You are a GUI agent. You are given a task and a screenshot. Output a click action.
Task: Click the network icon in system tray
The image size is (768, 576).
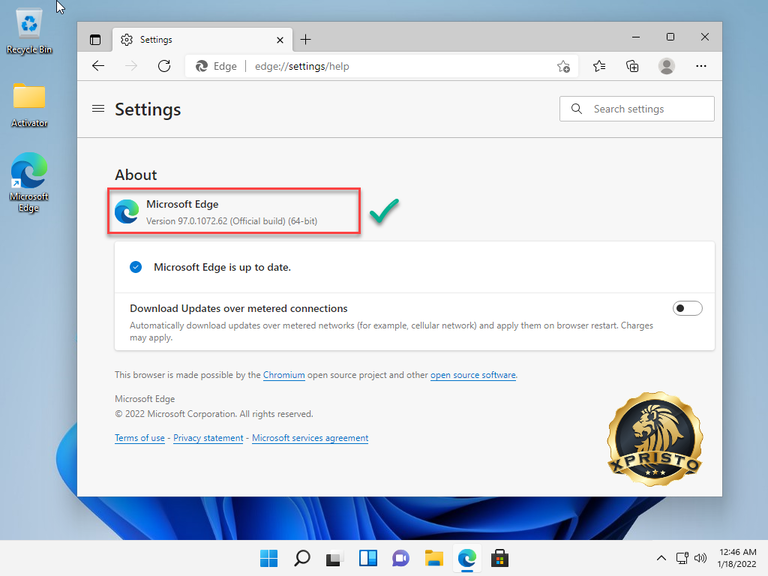coord(682,558)
